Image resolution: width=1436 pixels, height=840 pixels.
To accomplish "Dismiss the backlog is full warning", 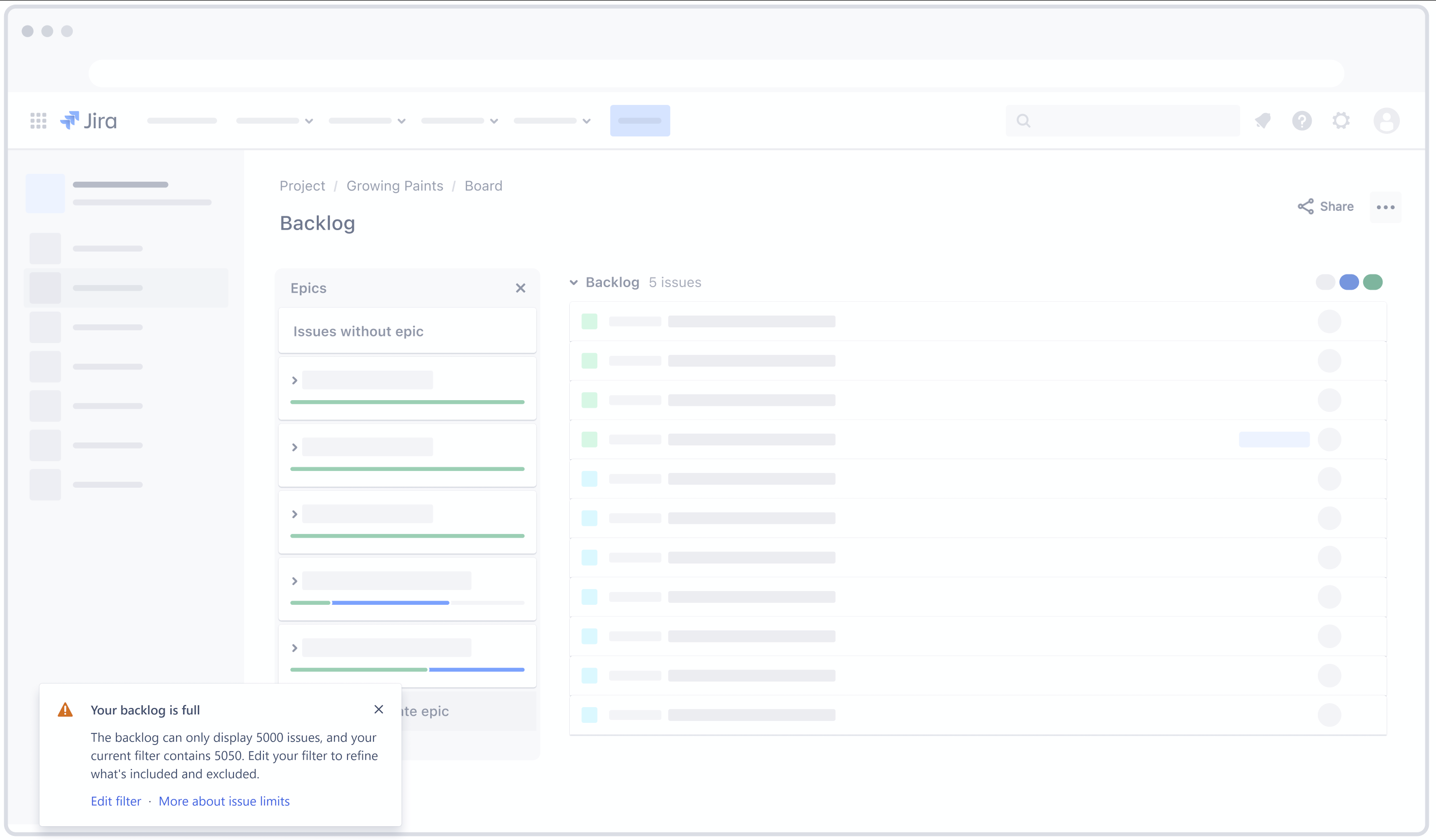I will (x=379, y=710).
